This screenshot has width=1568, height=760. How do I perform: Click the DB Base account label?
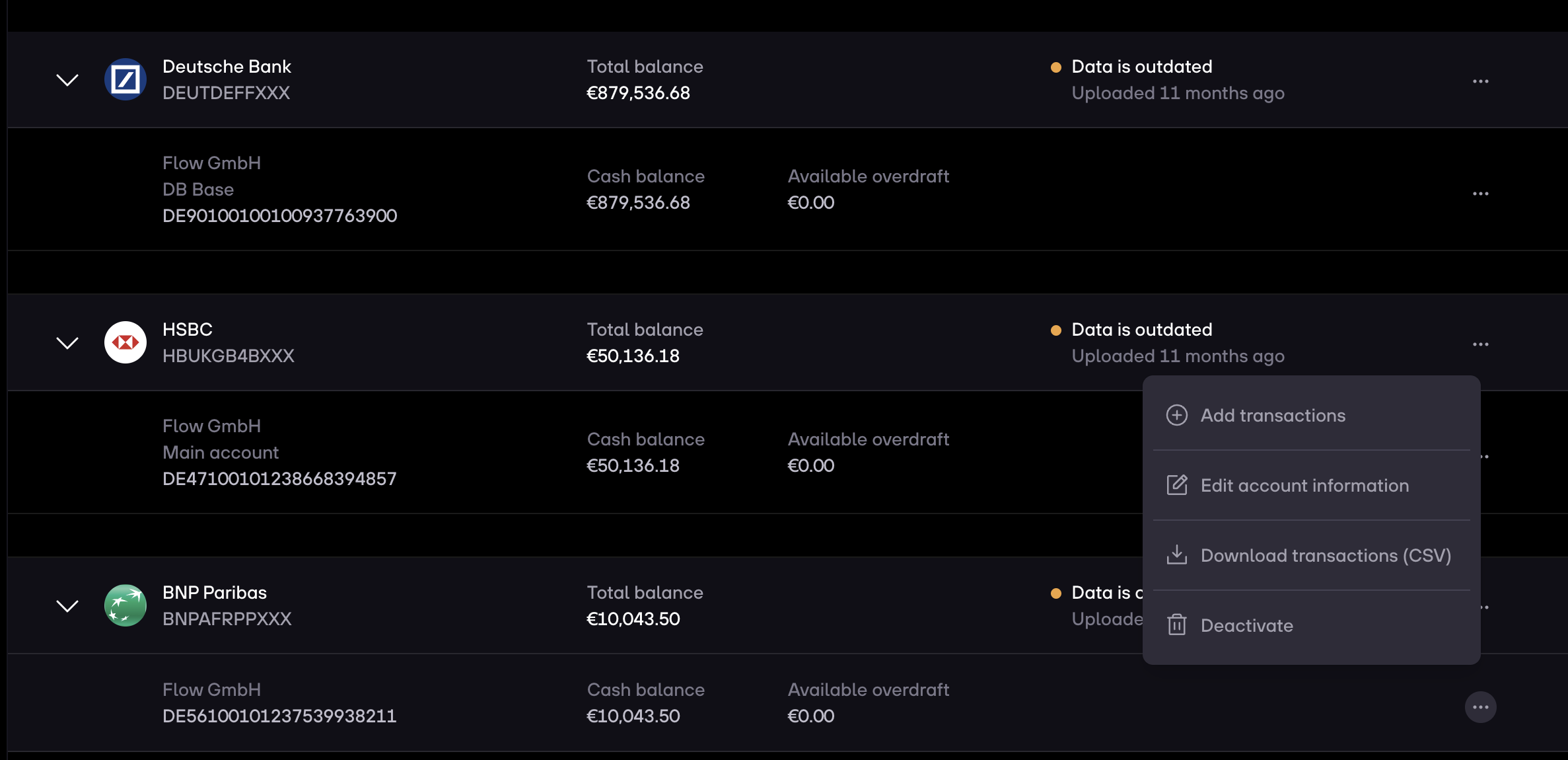198,189
